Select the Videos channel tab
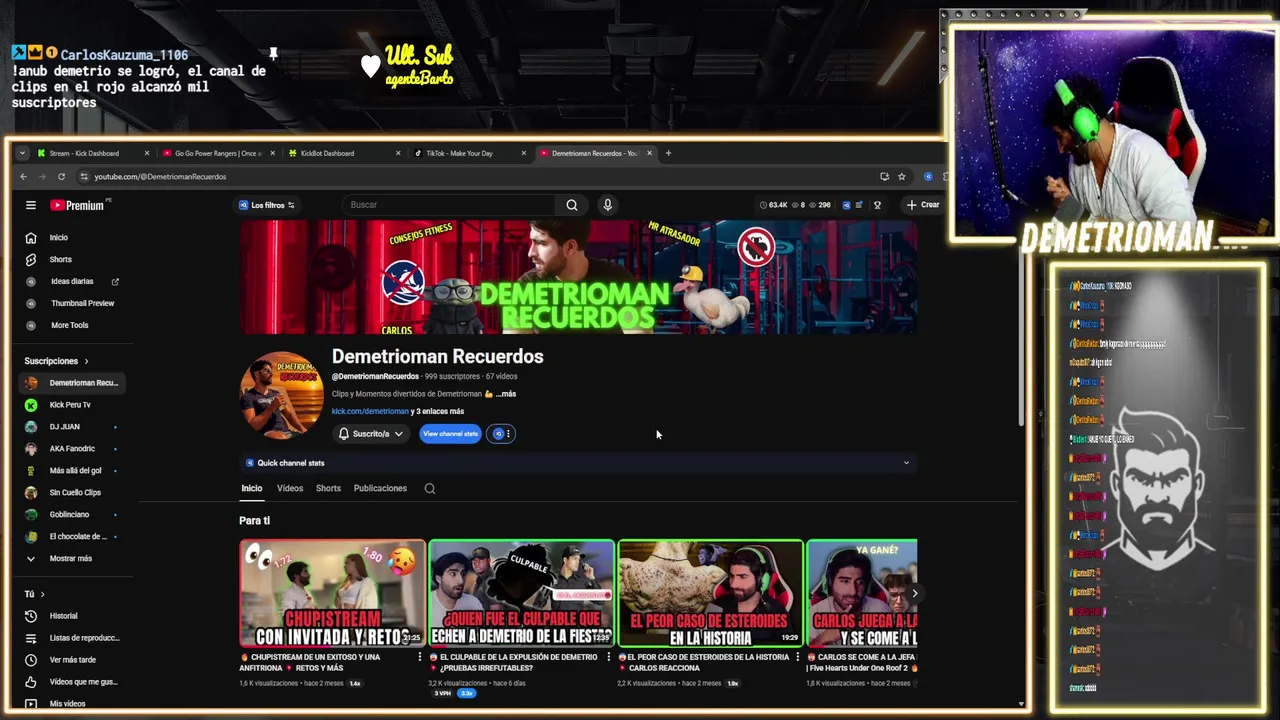Screen dimensions: 1280x720 coord(290,489)
